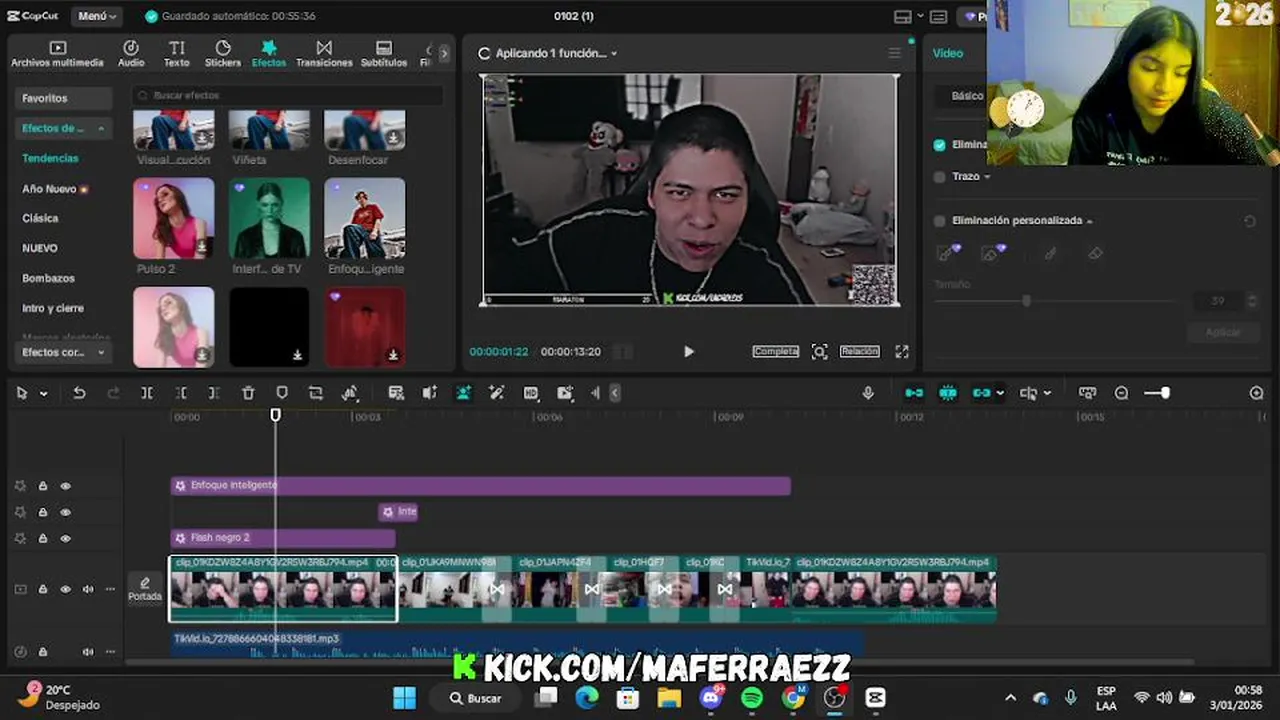
Task: Open the Transiciones tab
Action: click(324, 53)
